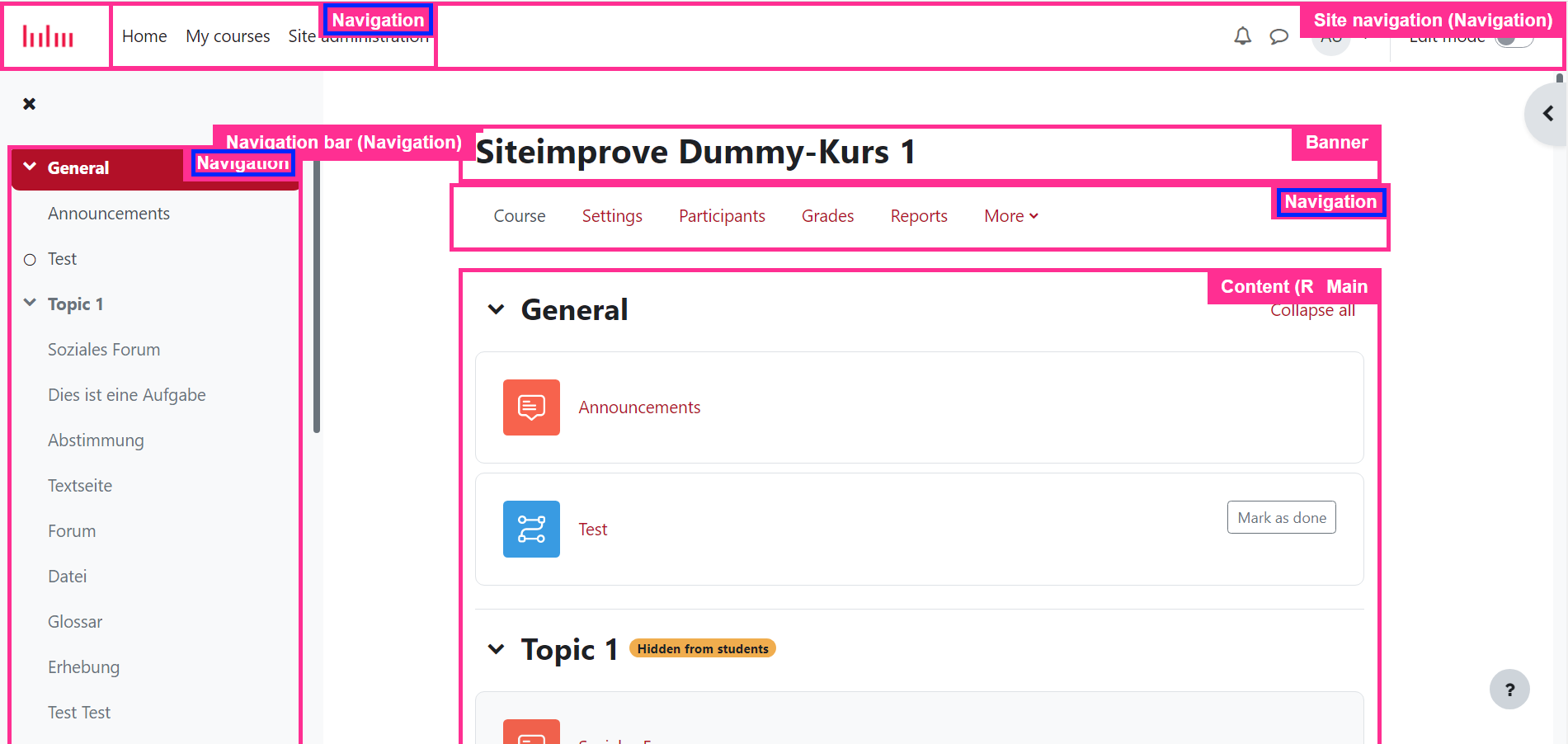Open Forum in the course index
Image resolution: width=1568 pixels, height=744 pixels.
[72, 531]
